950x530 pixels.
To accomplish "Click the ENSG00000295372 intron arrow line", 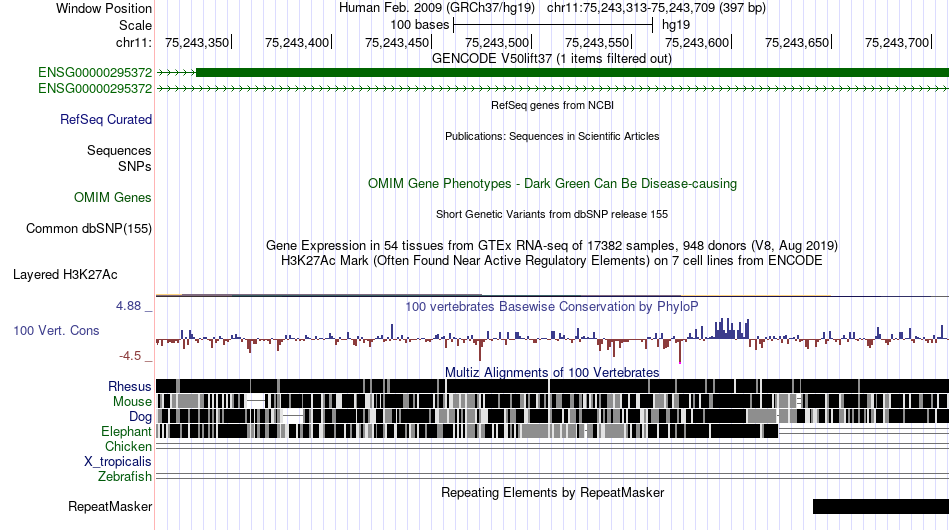I will pyautogui.click(x=552, y=89).
